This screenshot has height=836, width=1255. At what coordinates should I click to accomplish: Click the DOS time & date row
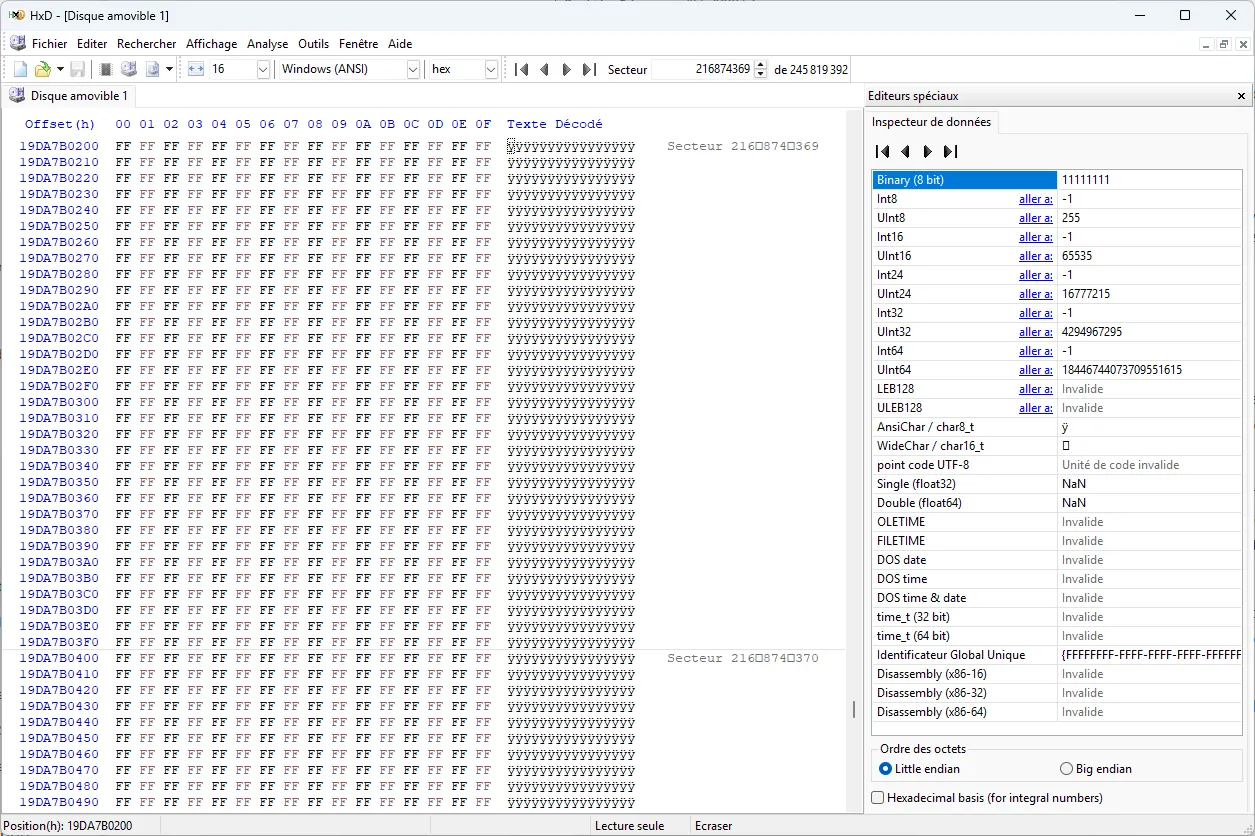pyautogui.click(x=1057, y=598)
